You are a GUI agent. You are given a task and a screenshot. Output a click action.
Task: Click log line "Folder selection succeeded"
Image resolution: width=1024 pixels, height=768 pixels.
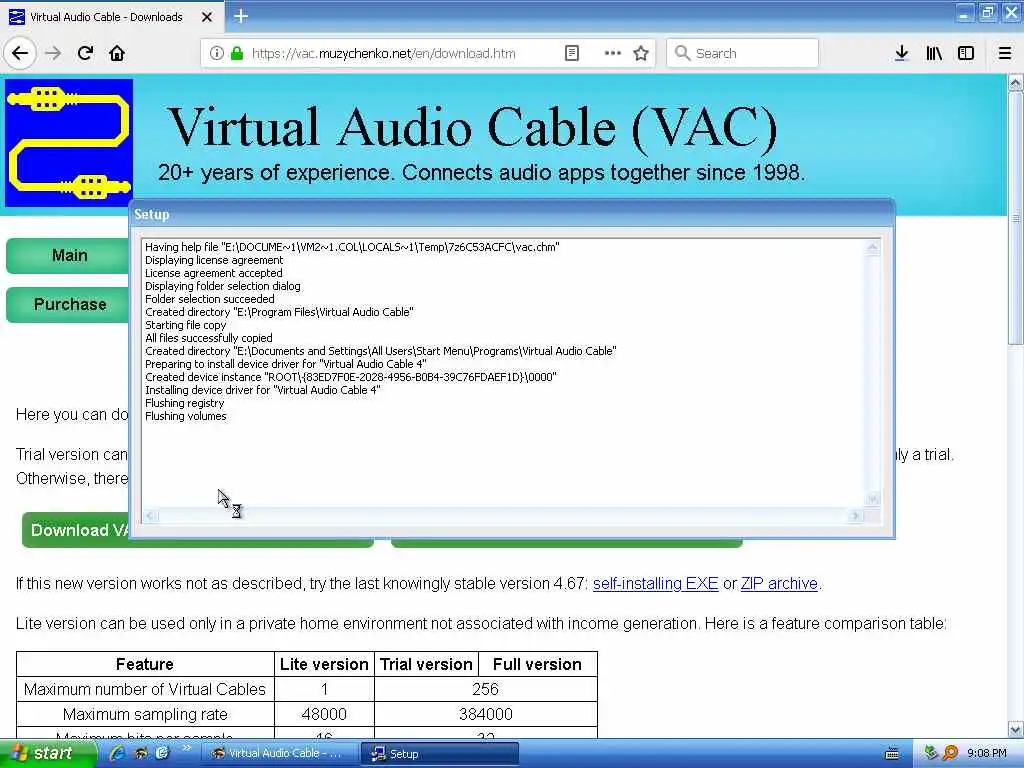(x=210, y=299)
